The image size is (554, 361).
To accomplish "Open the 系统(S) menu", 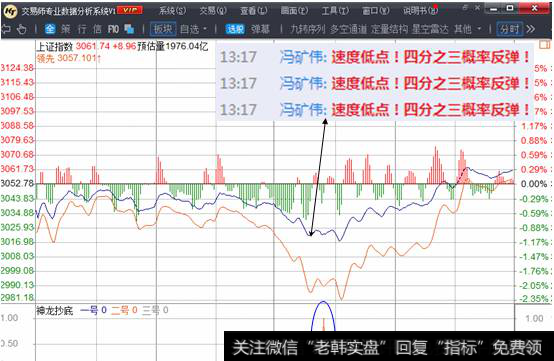I will pos(172,11).
